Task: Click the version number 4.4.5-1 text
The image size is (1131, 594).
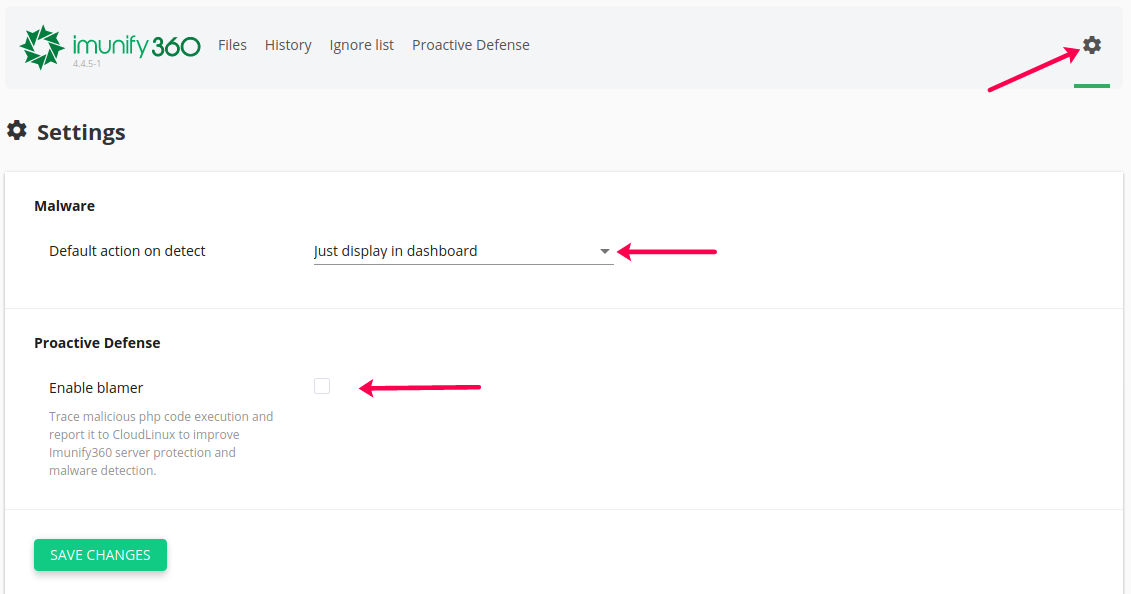Action: (87, 64)
